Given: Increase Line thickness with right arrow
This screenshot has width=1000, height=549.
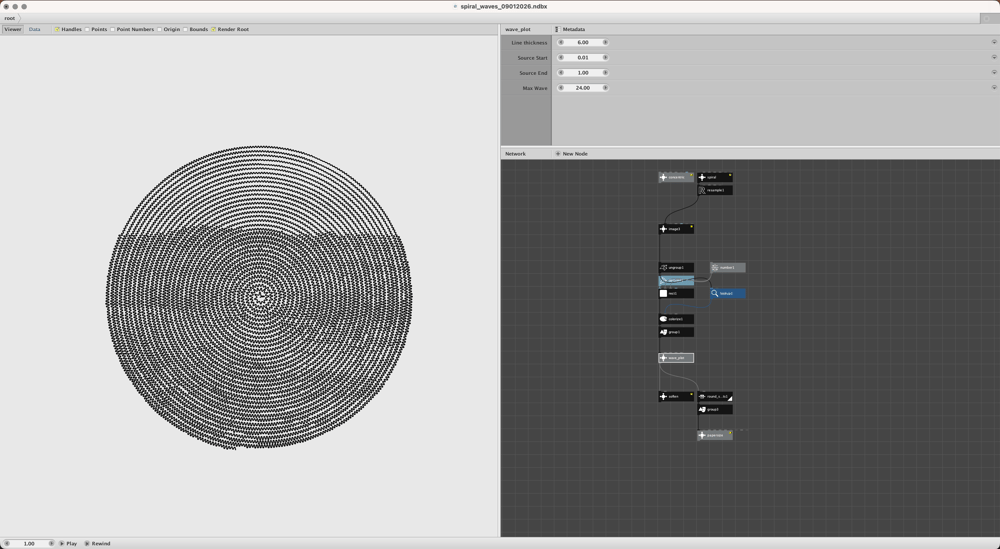Looking at the screenshot, I should [x=605, y=42].
